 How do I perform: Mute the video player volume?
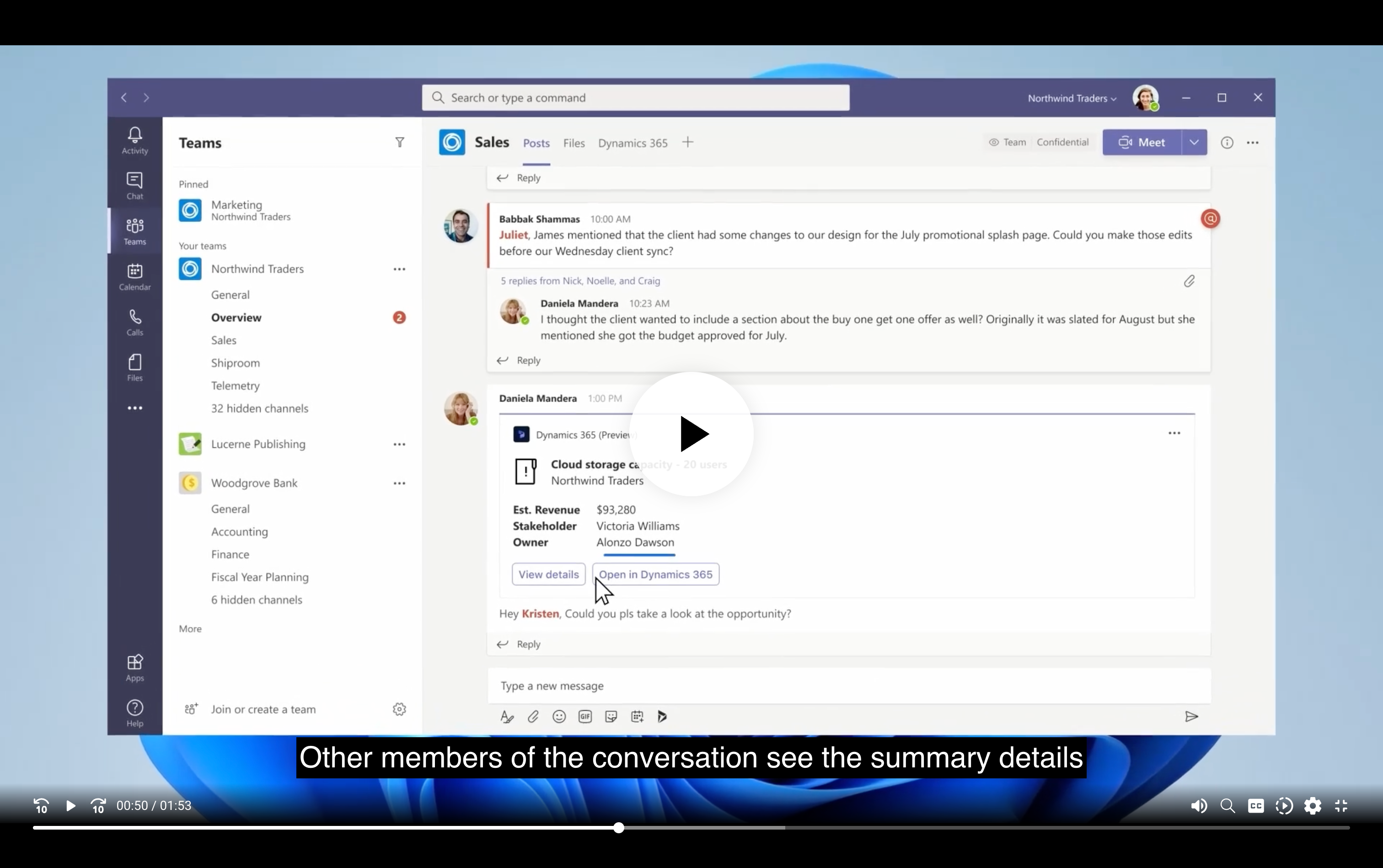click(x=1199, y=806)
